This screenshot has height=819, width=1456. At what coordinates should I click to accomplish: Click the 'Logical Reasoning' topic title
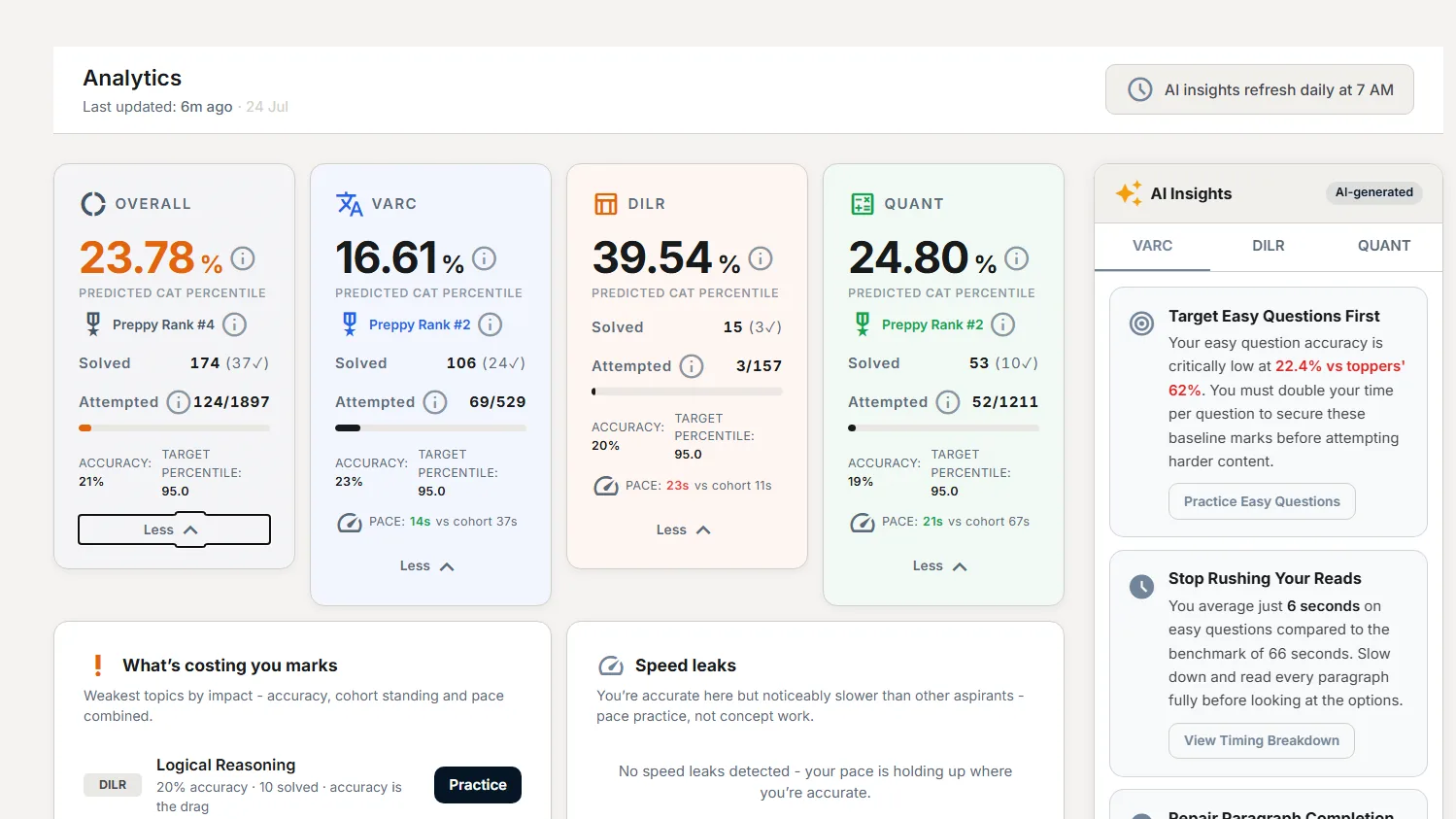(x=225, y=766)
